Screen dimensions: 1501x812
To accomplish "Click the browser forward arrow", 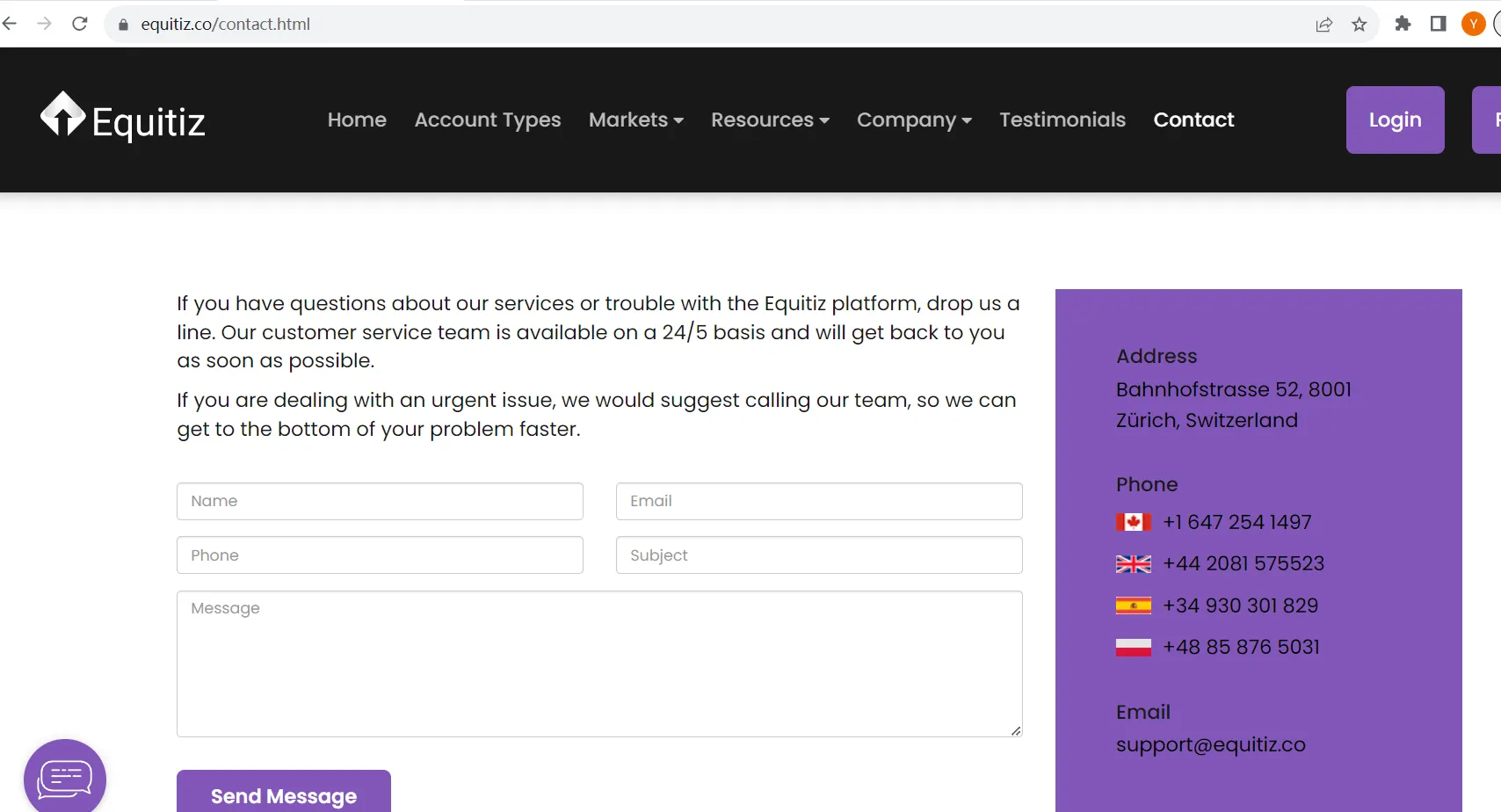I will (45, 24).
